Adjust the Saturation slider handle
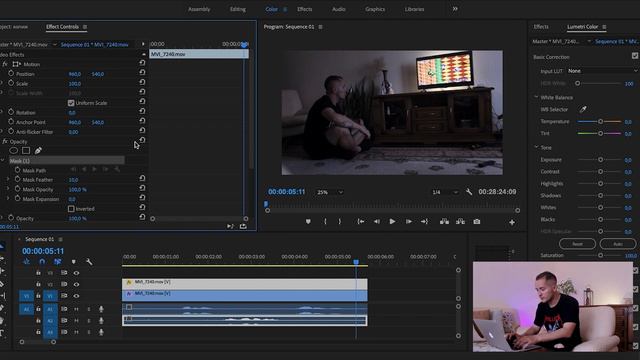Viewport: 640px width, 360px height. (x=600, y=255)
